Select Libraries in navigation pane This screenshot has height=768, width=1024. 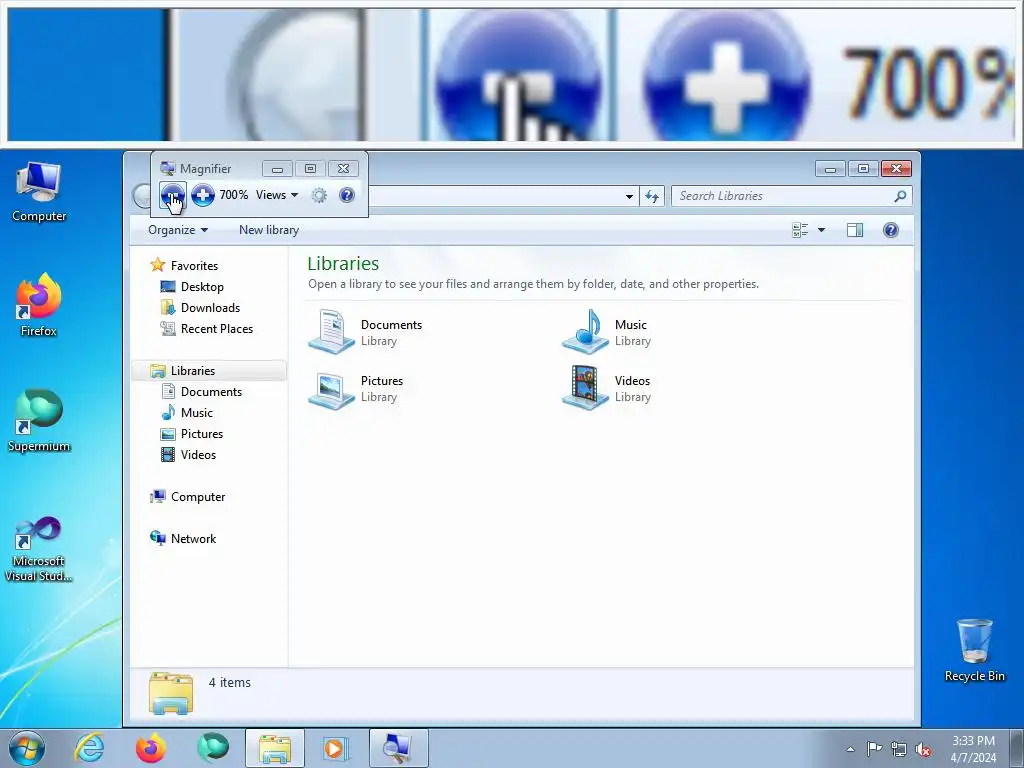(x=209, y=370)
